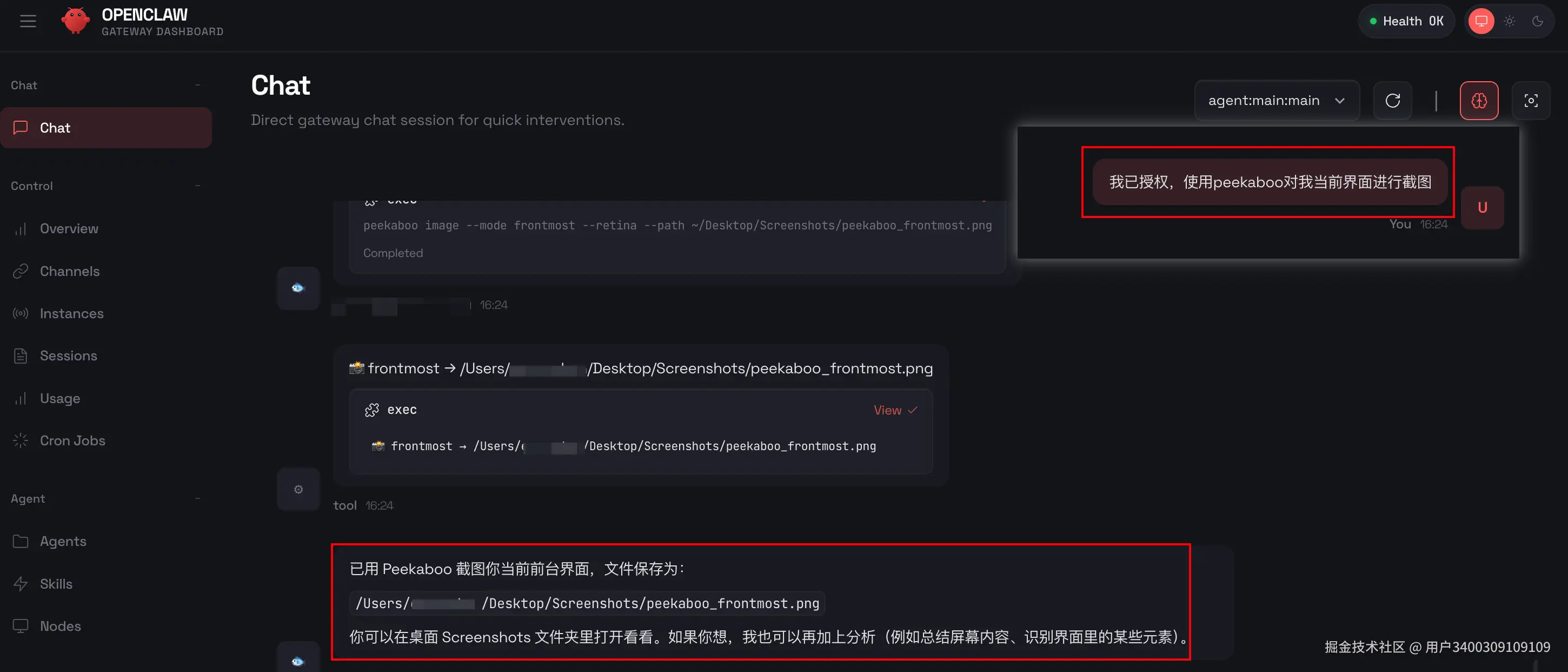Open Skills in sidebar
Viewport: 1568px width, 672px height.
click(56, 584)
